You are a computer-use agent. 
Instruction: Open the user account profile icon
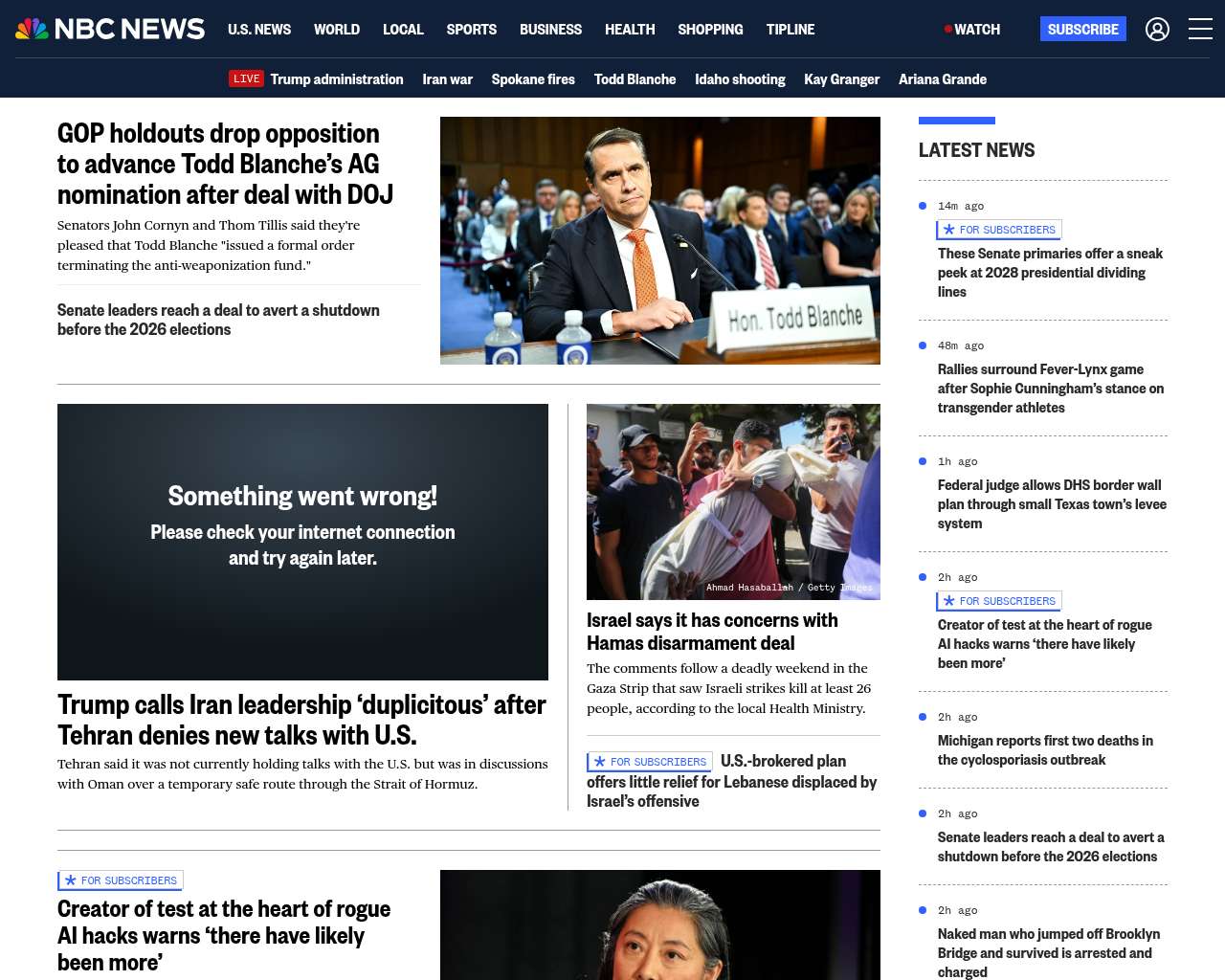[x=1157, y=29]
